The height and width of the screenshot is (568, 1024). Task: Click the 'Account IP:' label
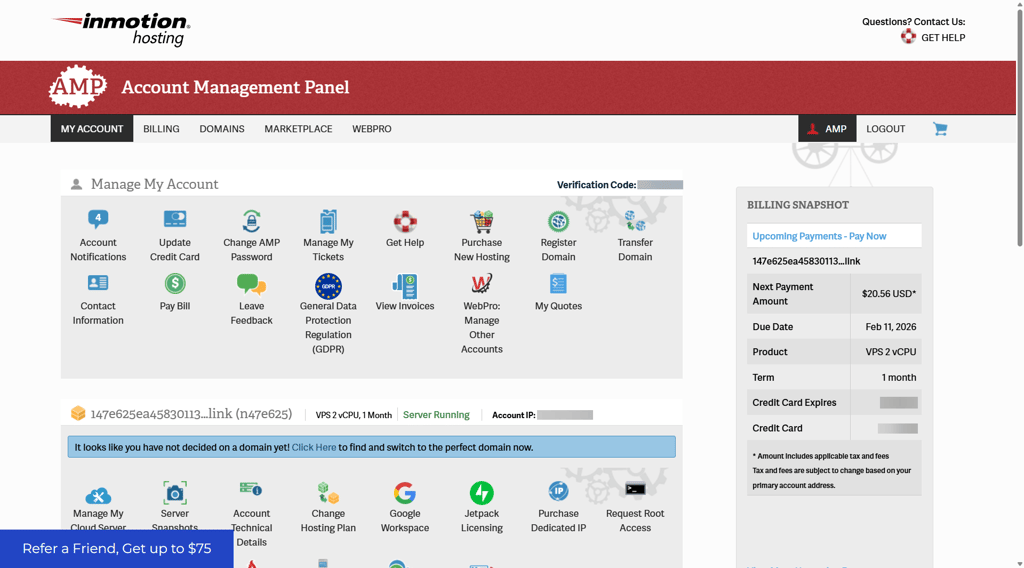click(514, 415)
